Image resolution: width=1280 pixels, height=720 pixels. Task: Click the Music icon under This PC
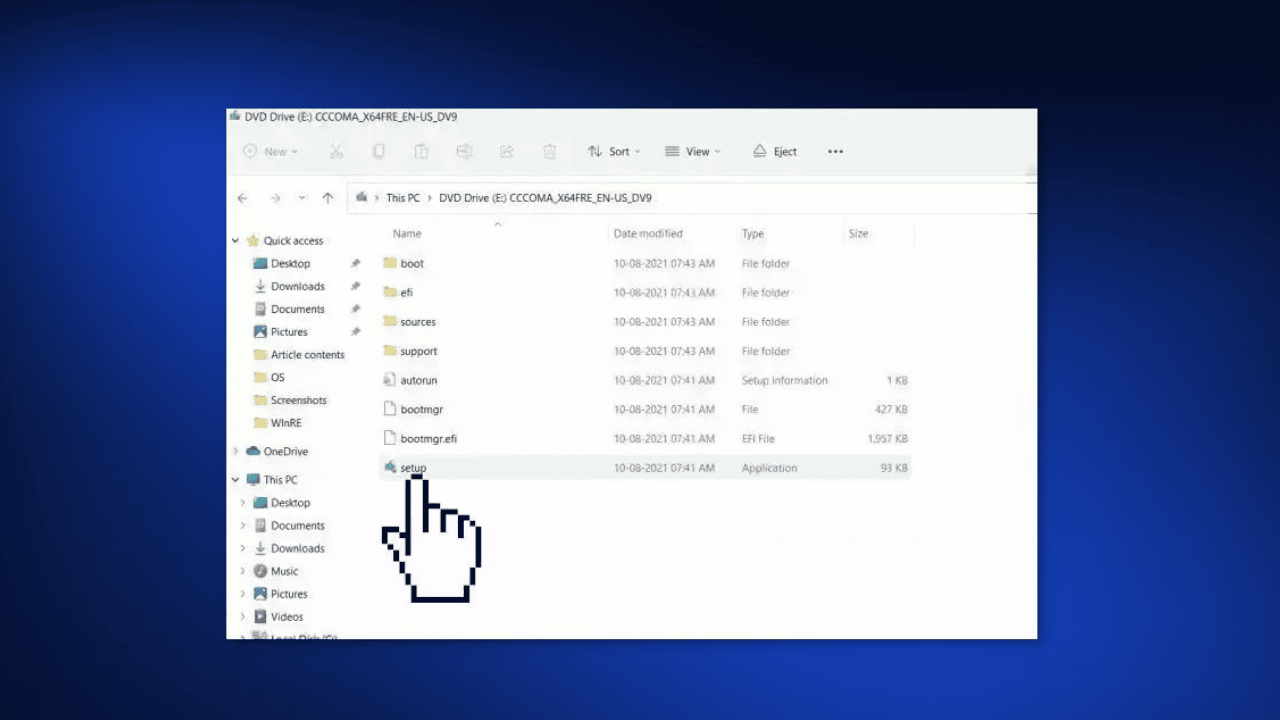pos(260,571)
